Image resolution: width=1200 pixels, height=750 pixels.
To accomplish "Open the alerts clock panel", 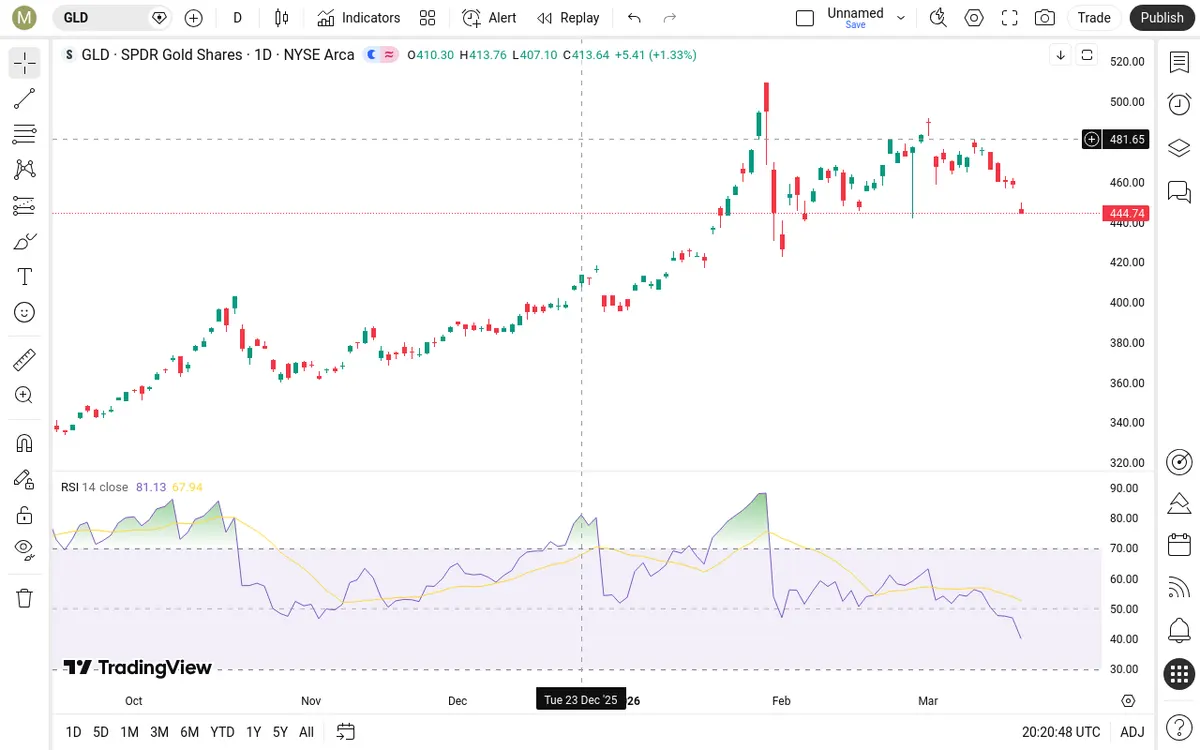I will click(x=1179, y=104).
